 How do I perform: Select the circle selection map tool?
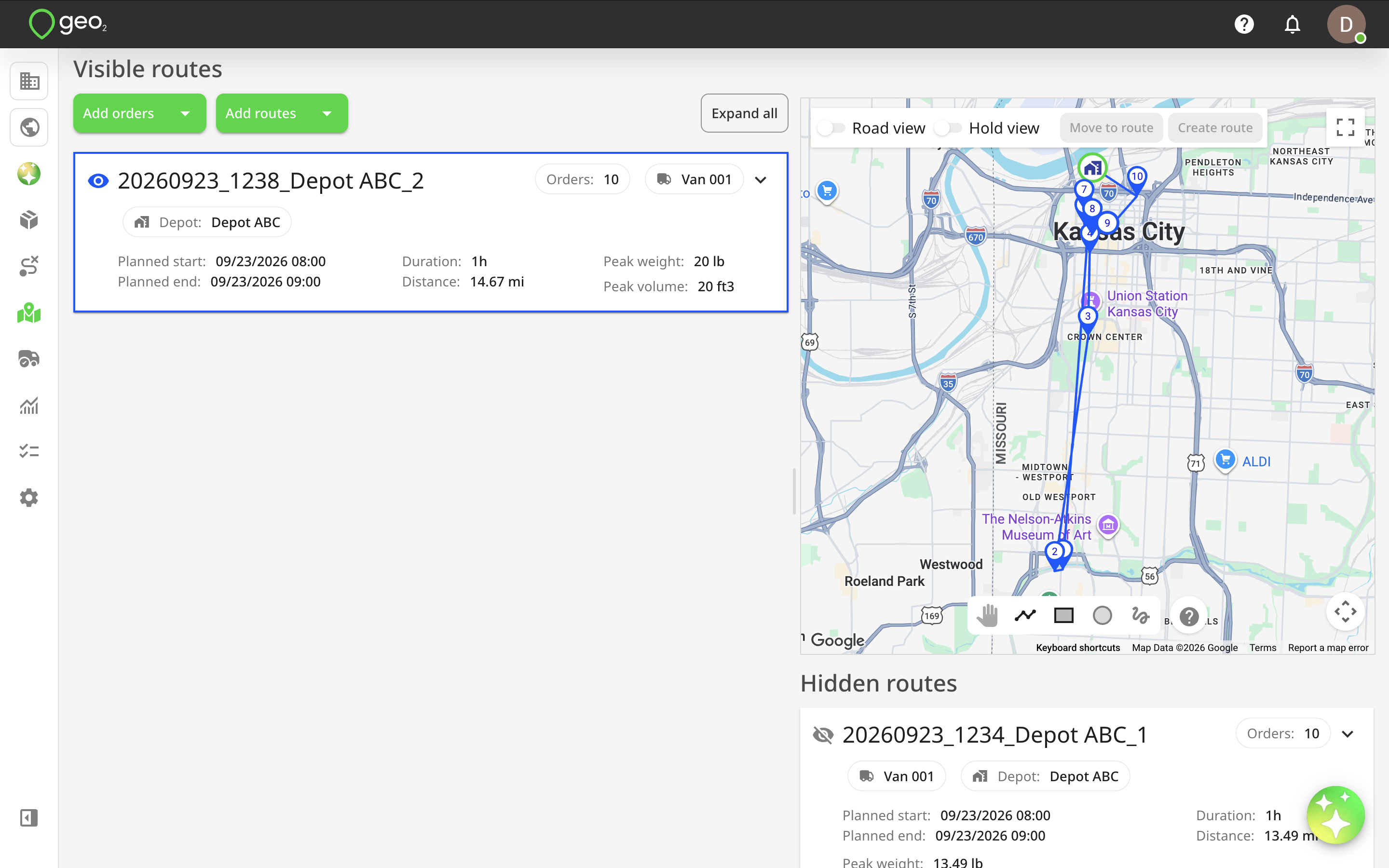[1102, 615]
